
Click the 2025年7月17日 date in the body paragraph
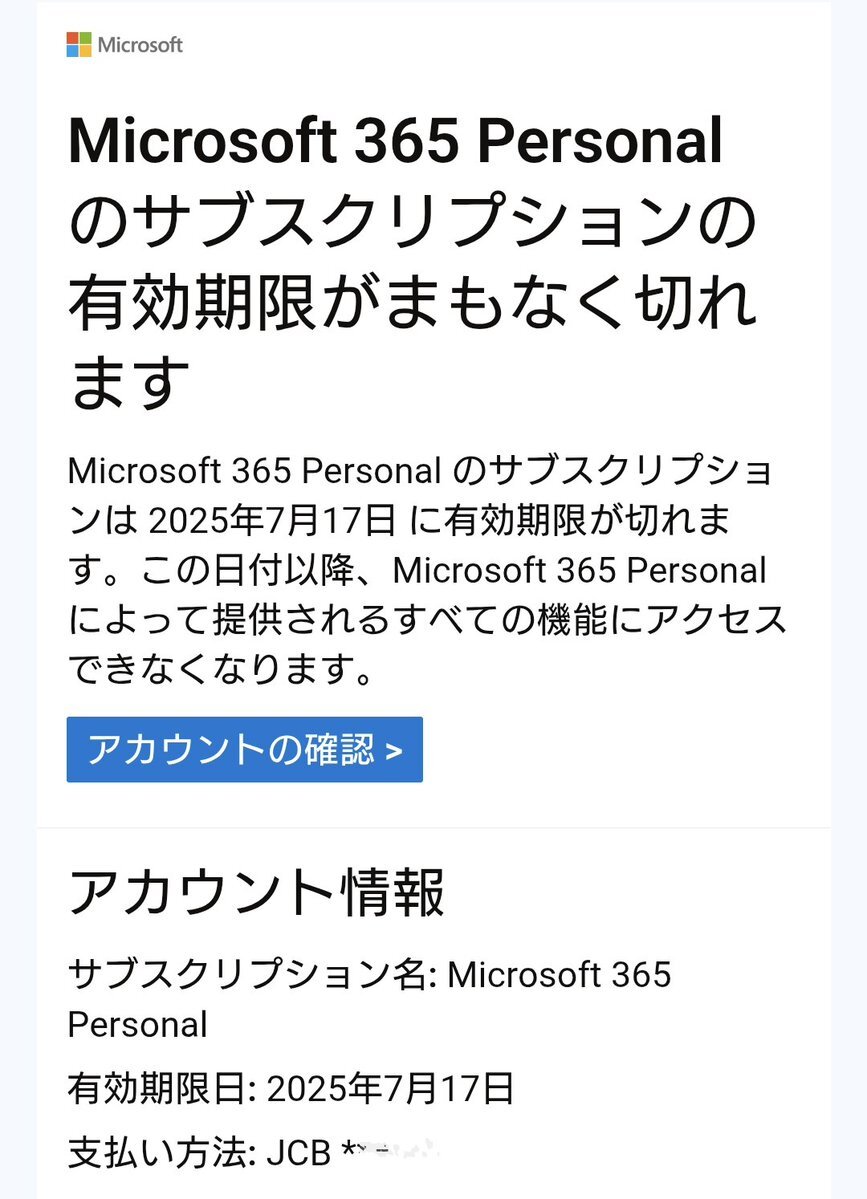(x=272, y=521)
